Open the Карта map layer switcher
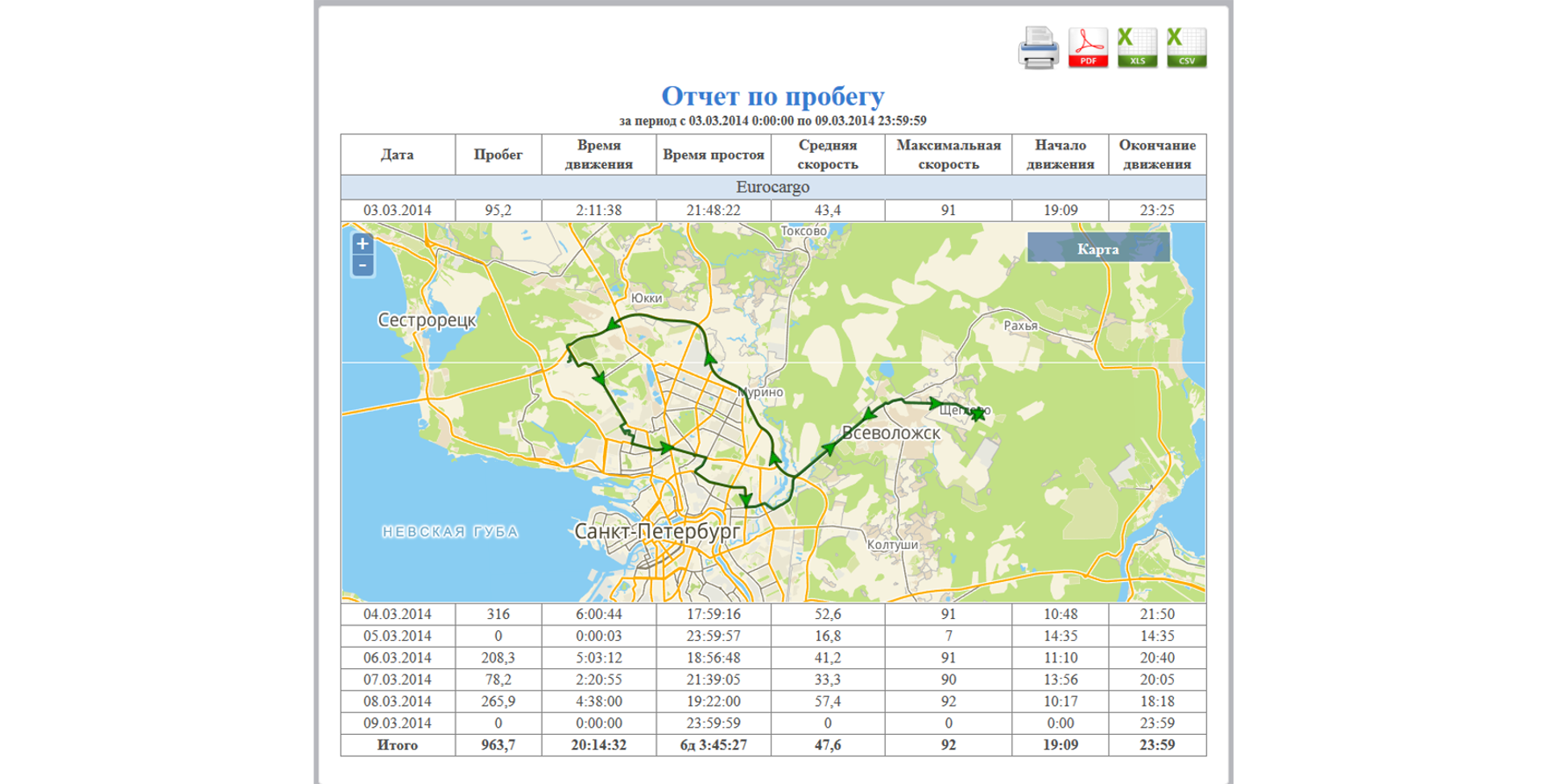Image resolution: width=1546 pixels, height=784 pixels. (1097, 249)
